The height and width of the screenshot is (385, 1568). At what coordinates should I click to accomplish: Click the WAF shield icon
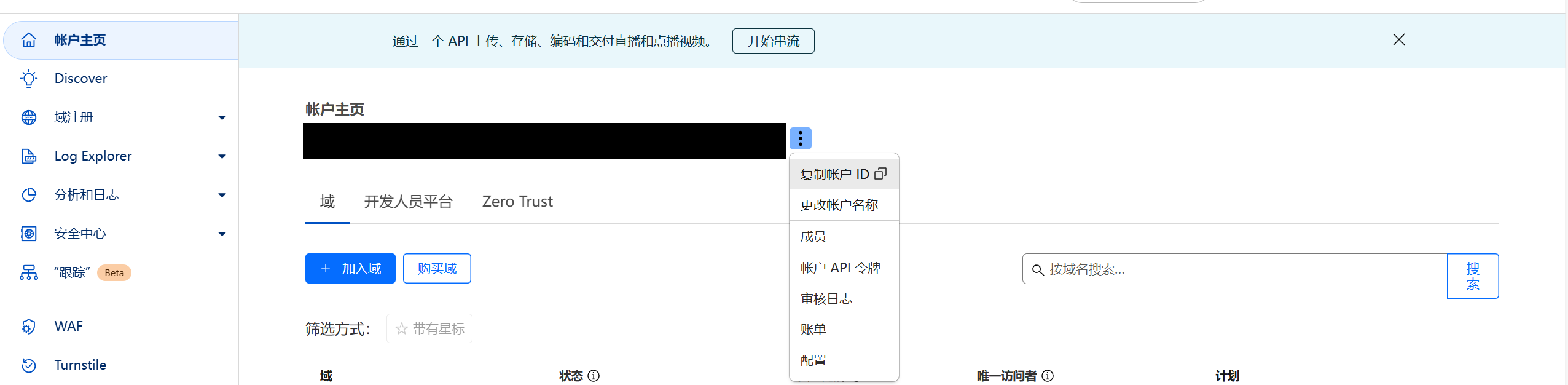pyautogui.click(x=29, y=327)
